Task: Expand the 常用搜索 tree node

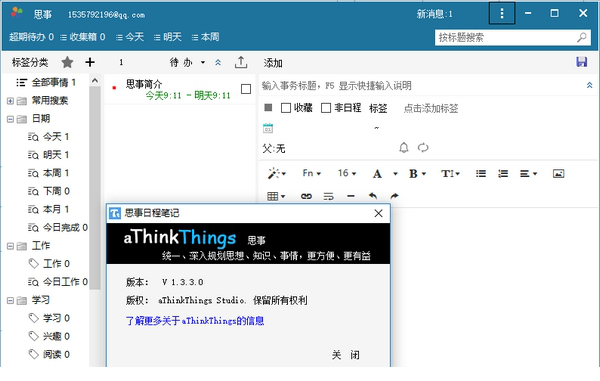Action: (x=10, y=101)
